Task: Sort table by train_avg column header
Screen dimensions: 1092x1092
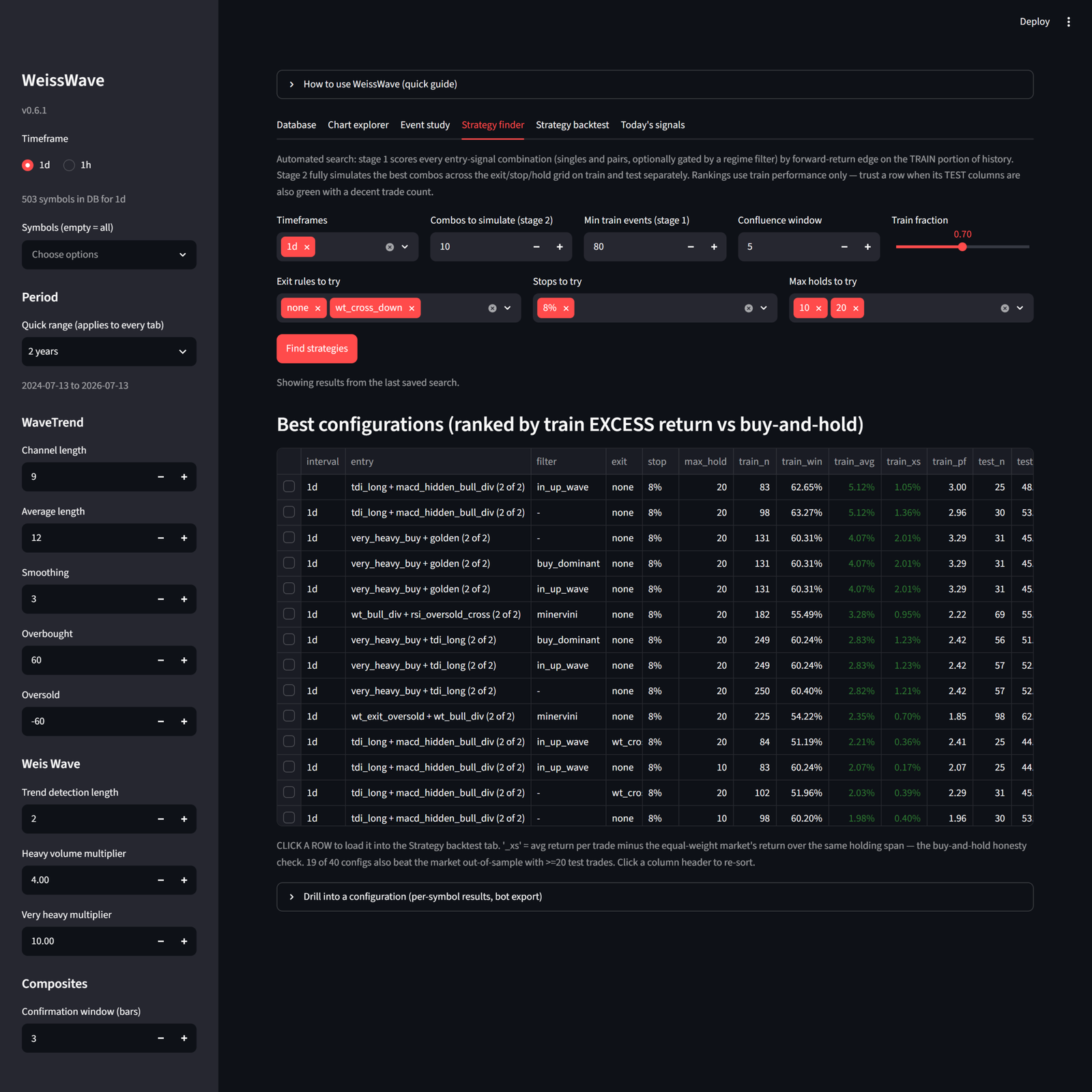Action: pyautogui.click(x=854, y=462)
